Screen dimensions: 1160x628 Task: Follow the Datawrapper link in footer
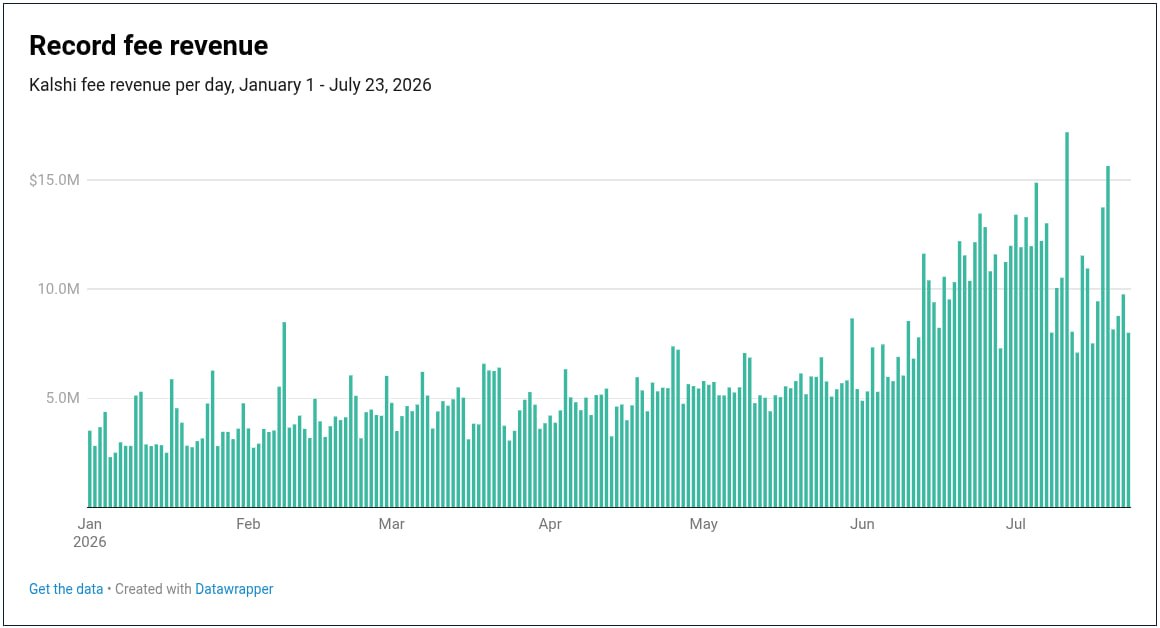tap(234, 589)
